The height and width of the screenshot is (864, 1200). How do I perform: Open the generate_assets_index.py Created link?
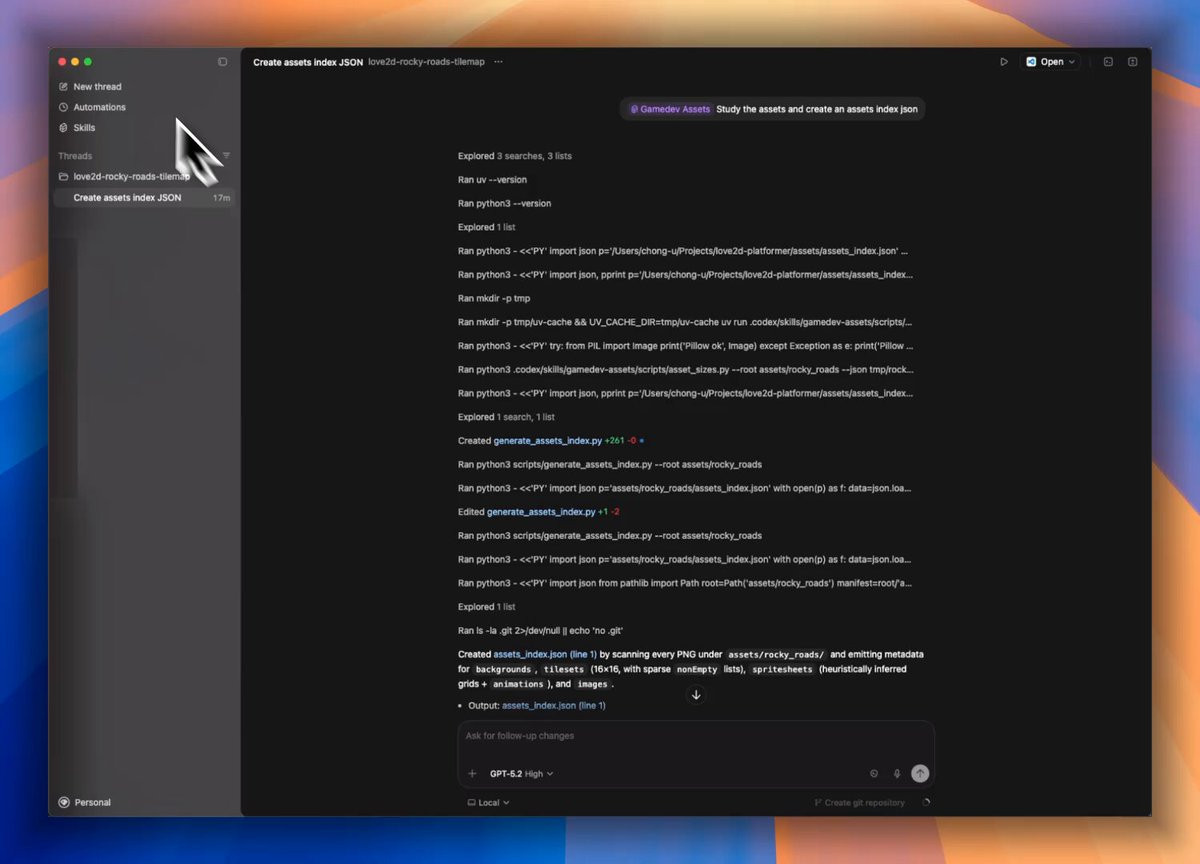[x=548, y=441]
